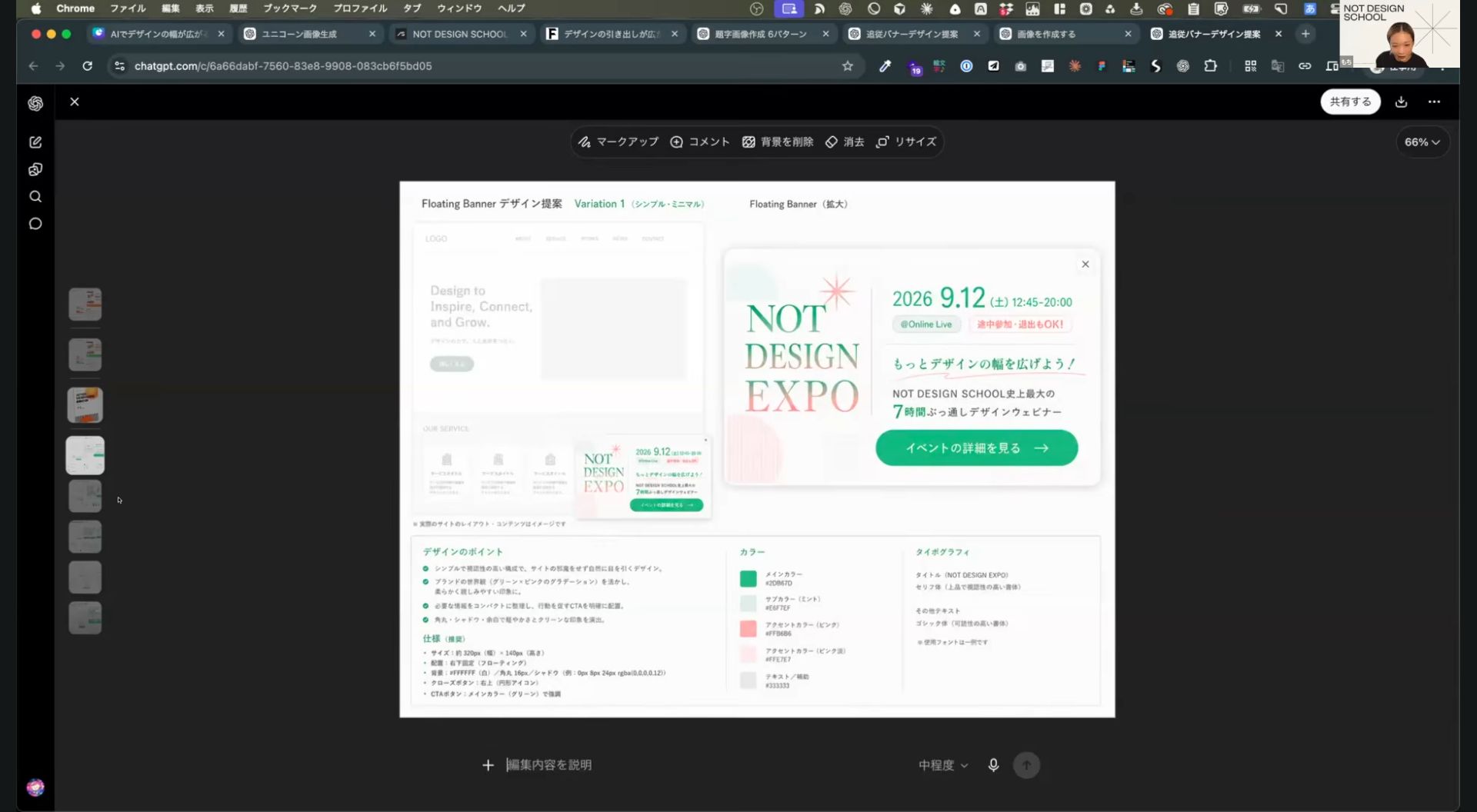The height and width of the screenshot is (812, 1477).
Task: Open the three-dot more options menu
Action: coord(1434,101)
